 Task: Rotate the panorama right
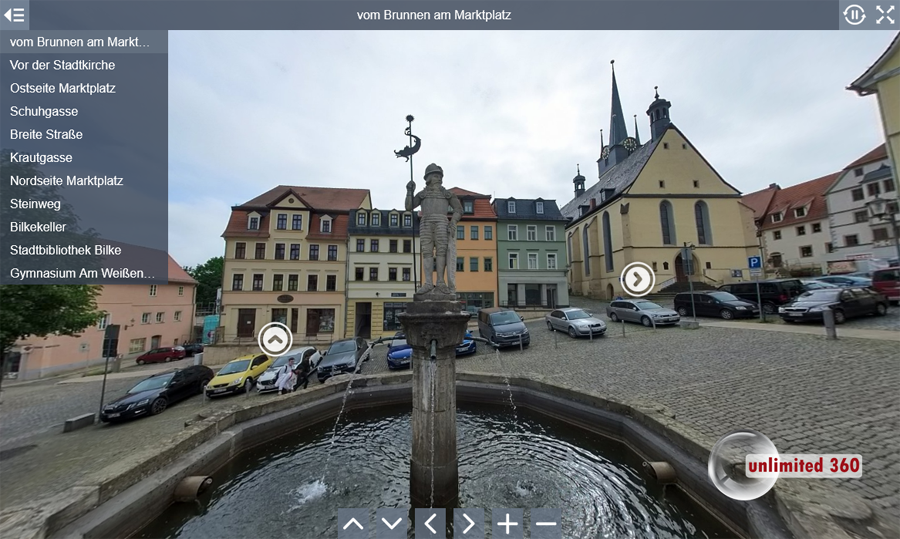click(468, 523)
